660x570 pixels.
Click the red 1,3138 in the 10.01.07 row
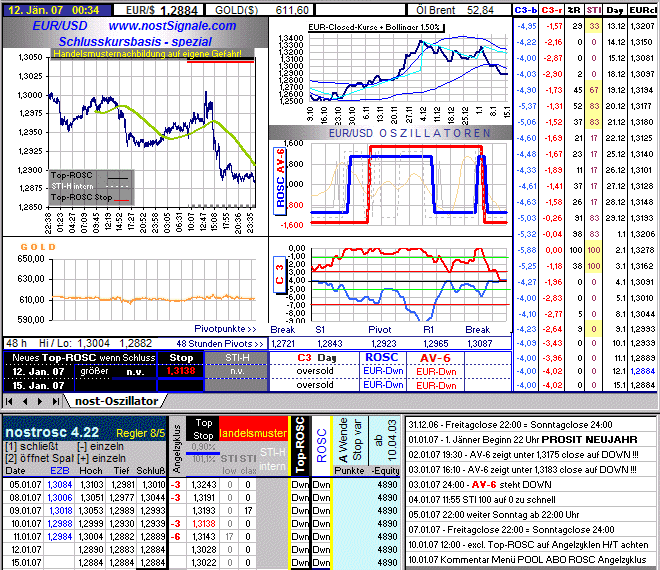(204, 524)
